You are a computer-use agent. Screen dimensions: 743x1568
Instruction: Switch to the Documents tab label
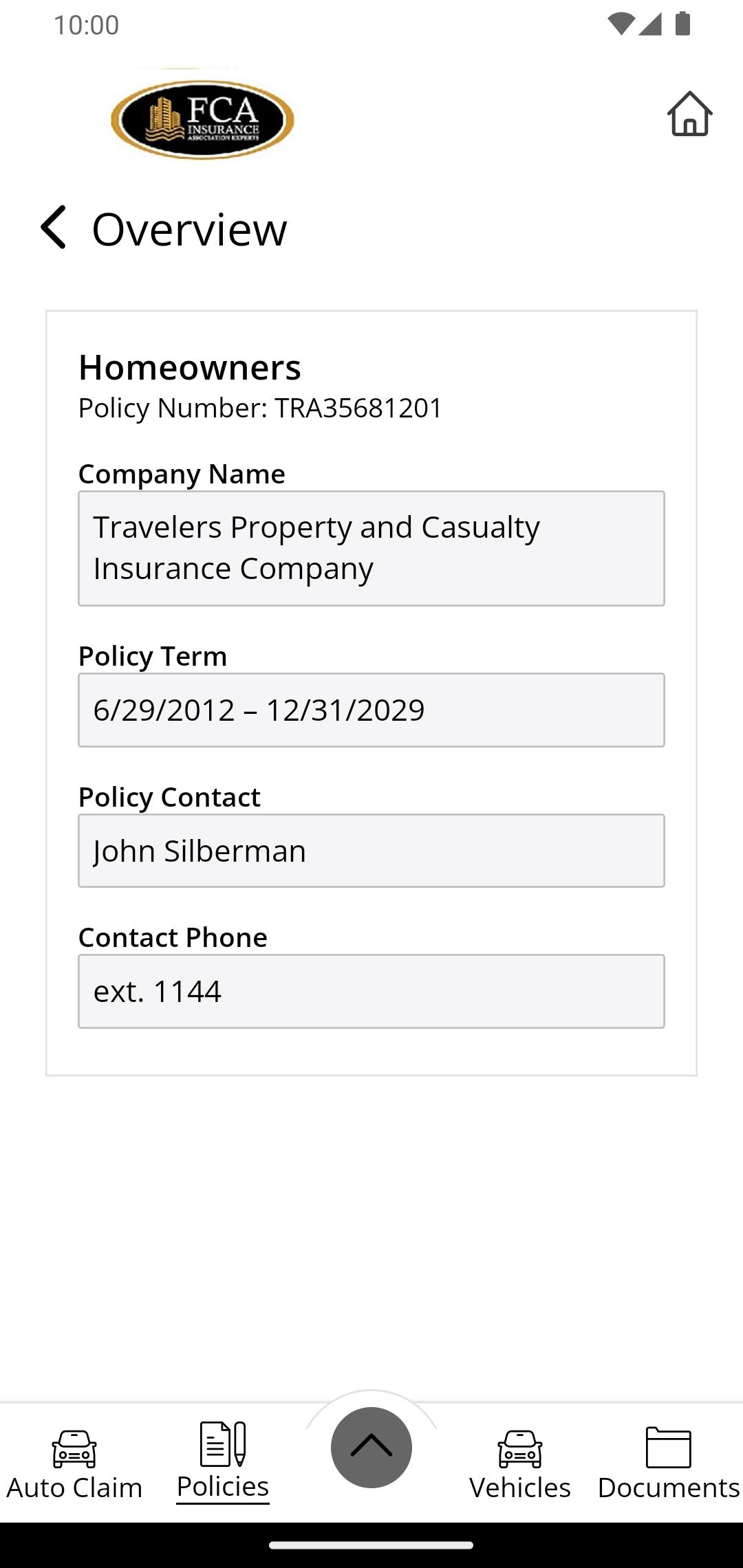pos(669,1488)
